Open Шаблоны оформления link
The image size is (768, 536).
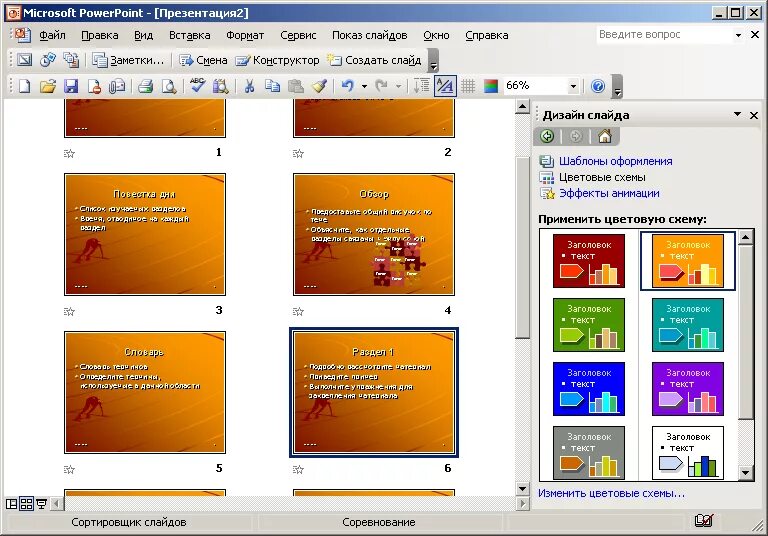point(616,161)
